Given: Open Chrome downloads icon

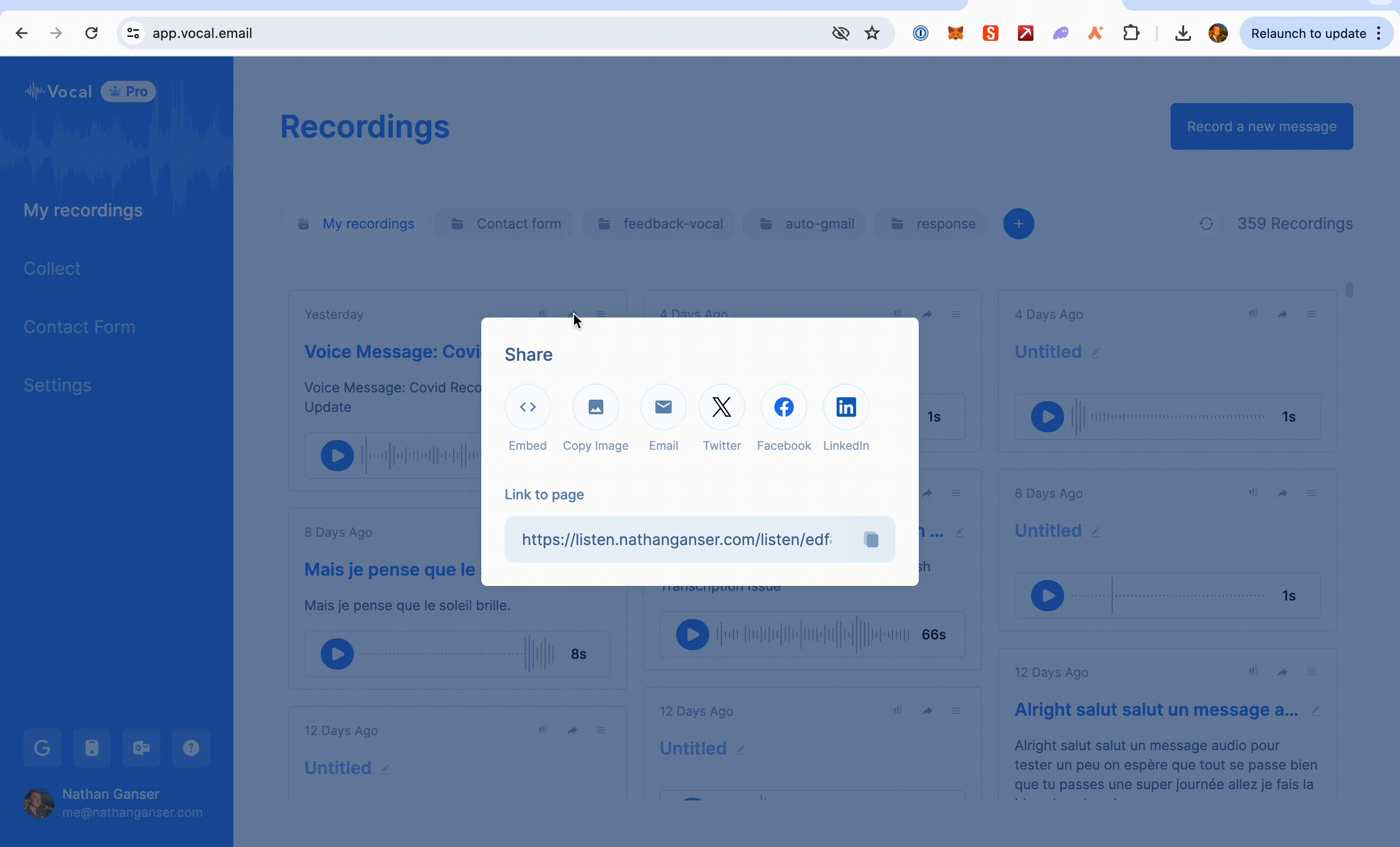Looking at the screenshot, I should pyautogui.click(x=1183, y=33).
